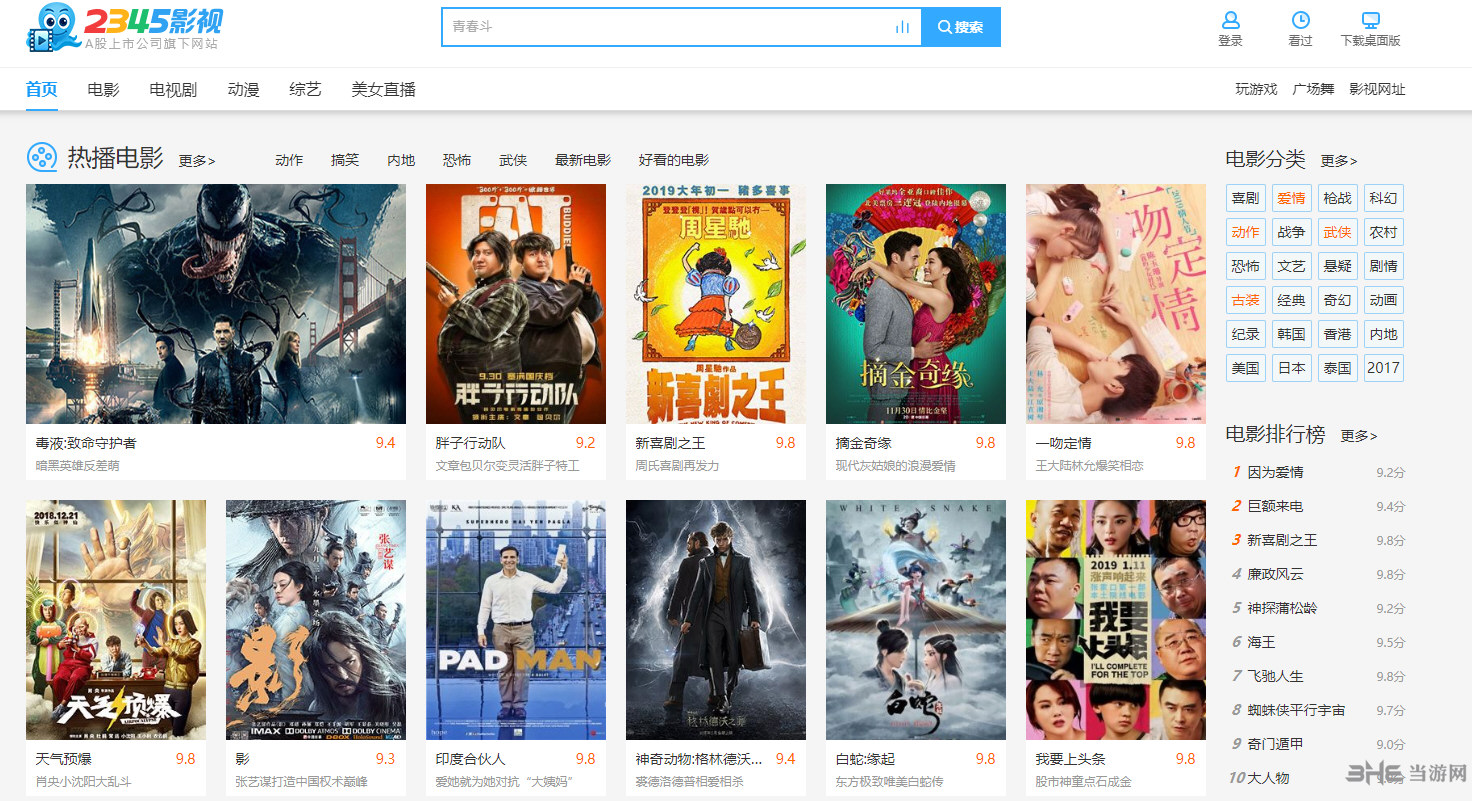This screenshot has width=1472, height=801.
Task: Select the 枪战 category tag
Action: point(1337,198)
